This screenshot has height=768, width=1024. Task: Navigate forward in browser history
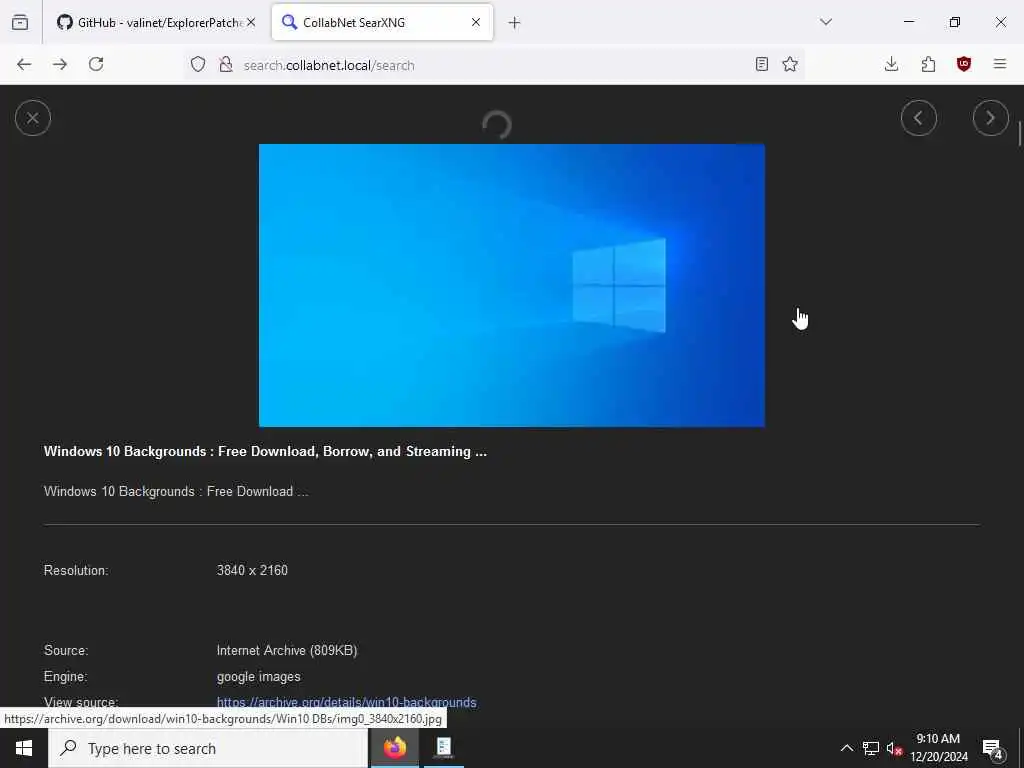tap(60, 64)
